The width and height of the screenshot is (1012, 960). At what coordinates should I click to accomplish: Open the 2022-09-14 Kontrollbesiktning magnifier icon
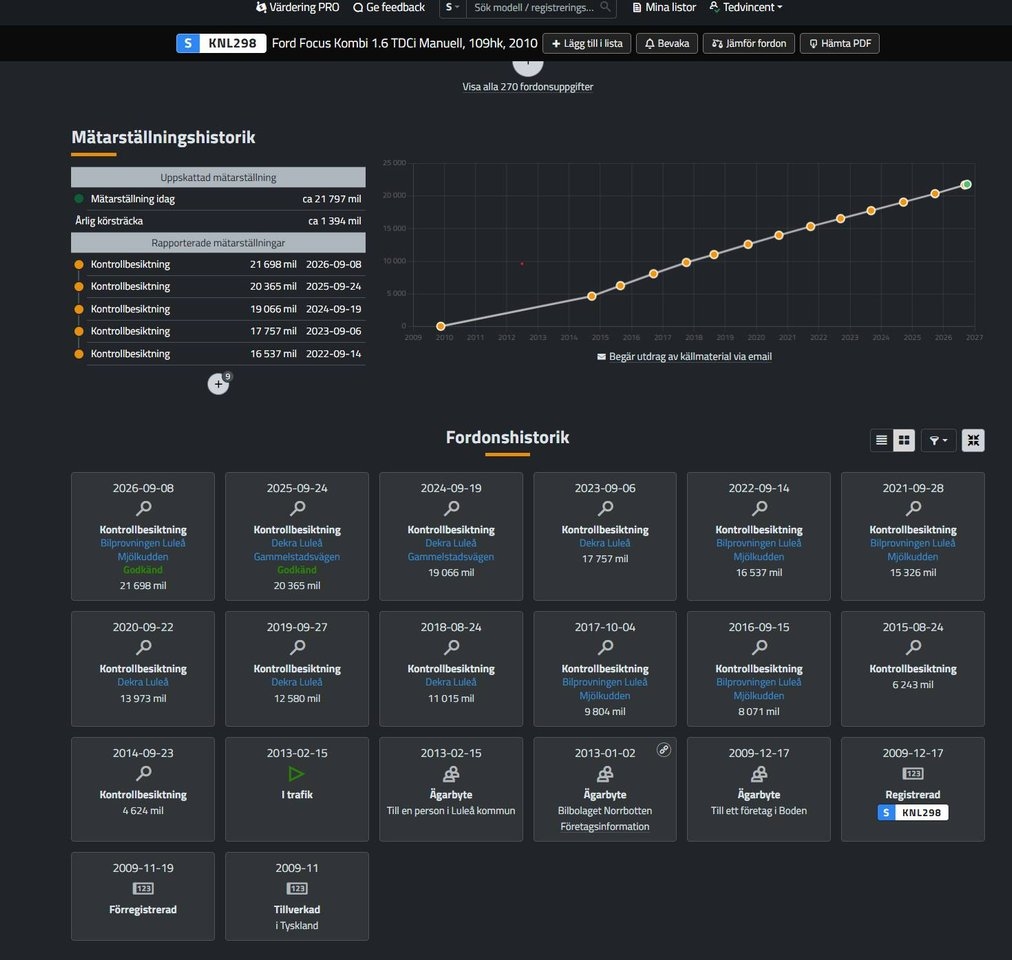pyautogui.click(x=759, y=509)
